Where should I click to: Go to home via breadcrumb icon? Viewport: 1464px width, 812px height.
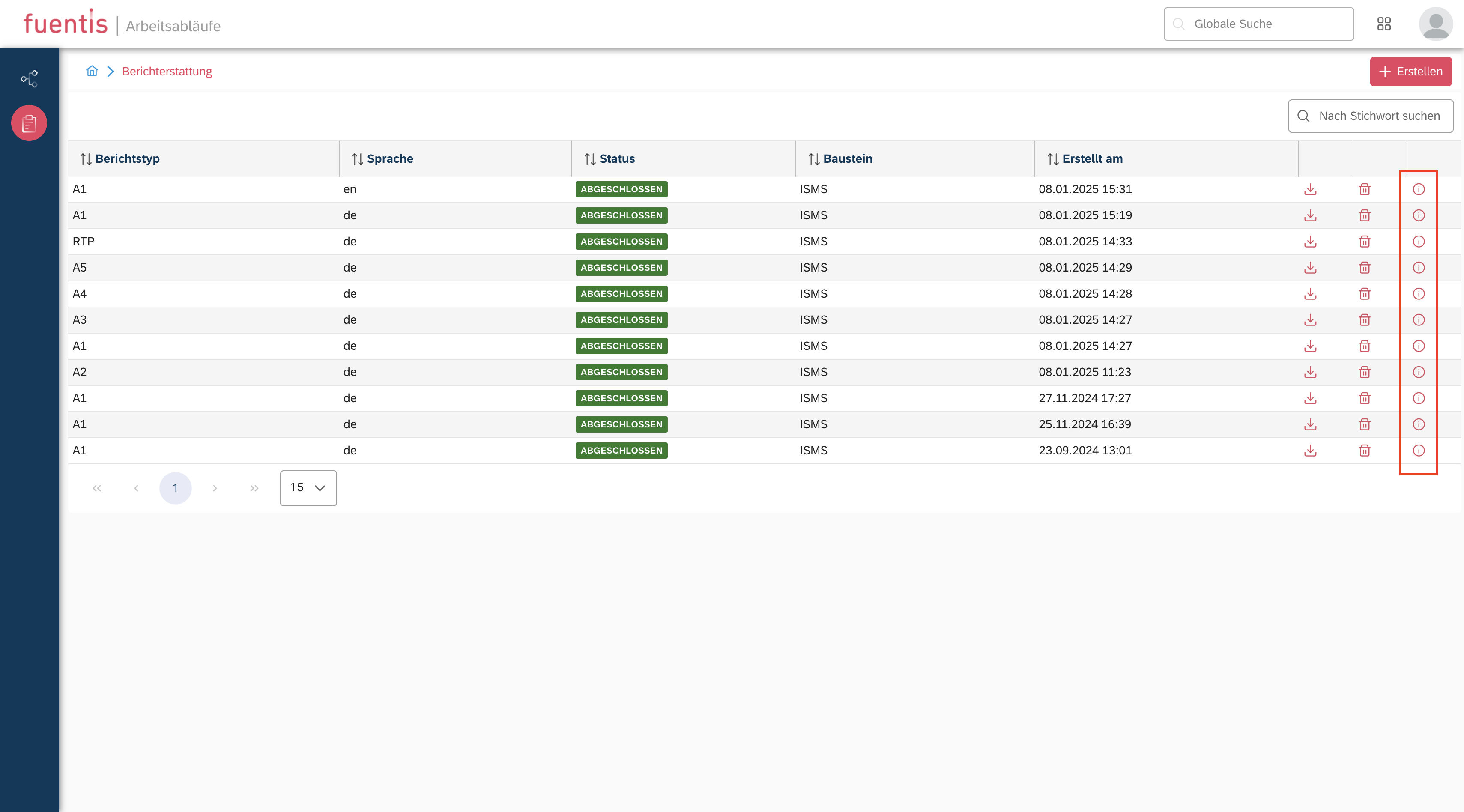pos(92,71)
